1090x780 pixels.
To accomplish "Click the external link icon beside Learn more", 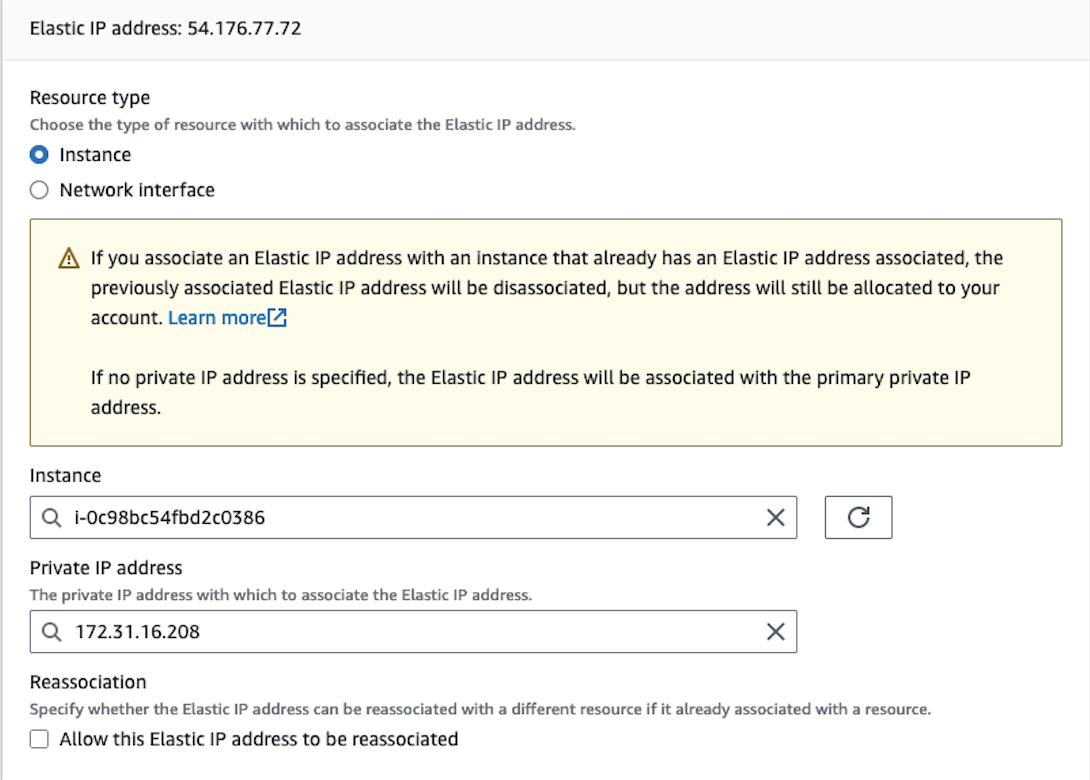I will coord(277,318).
